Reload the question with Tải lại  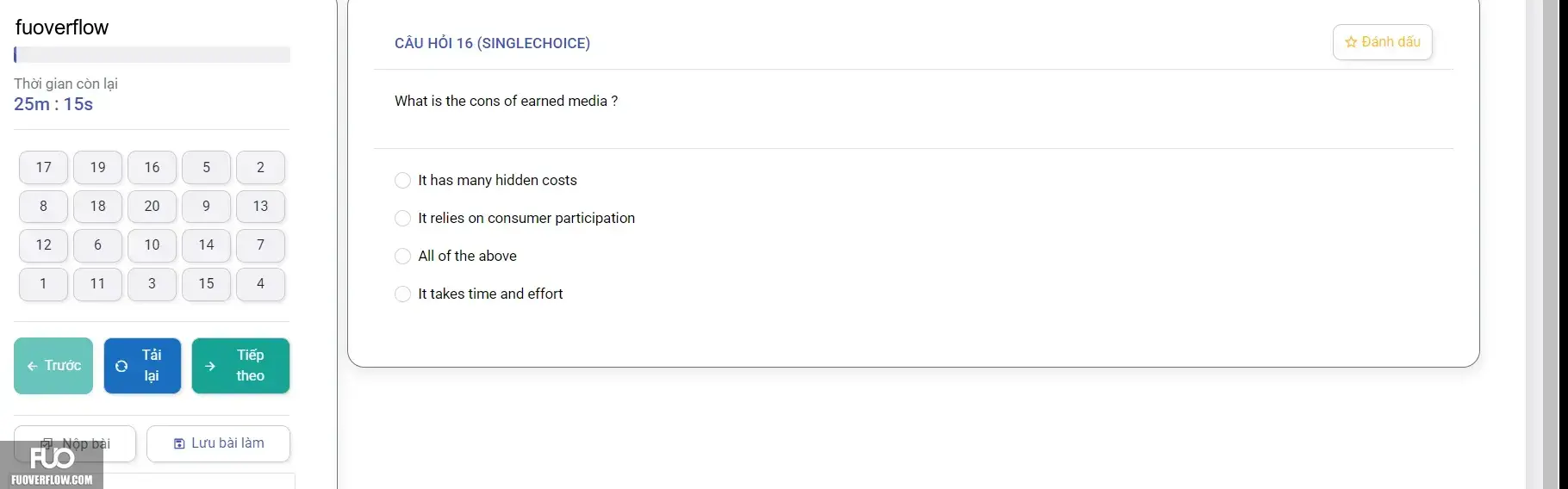point(142,366)
